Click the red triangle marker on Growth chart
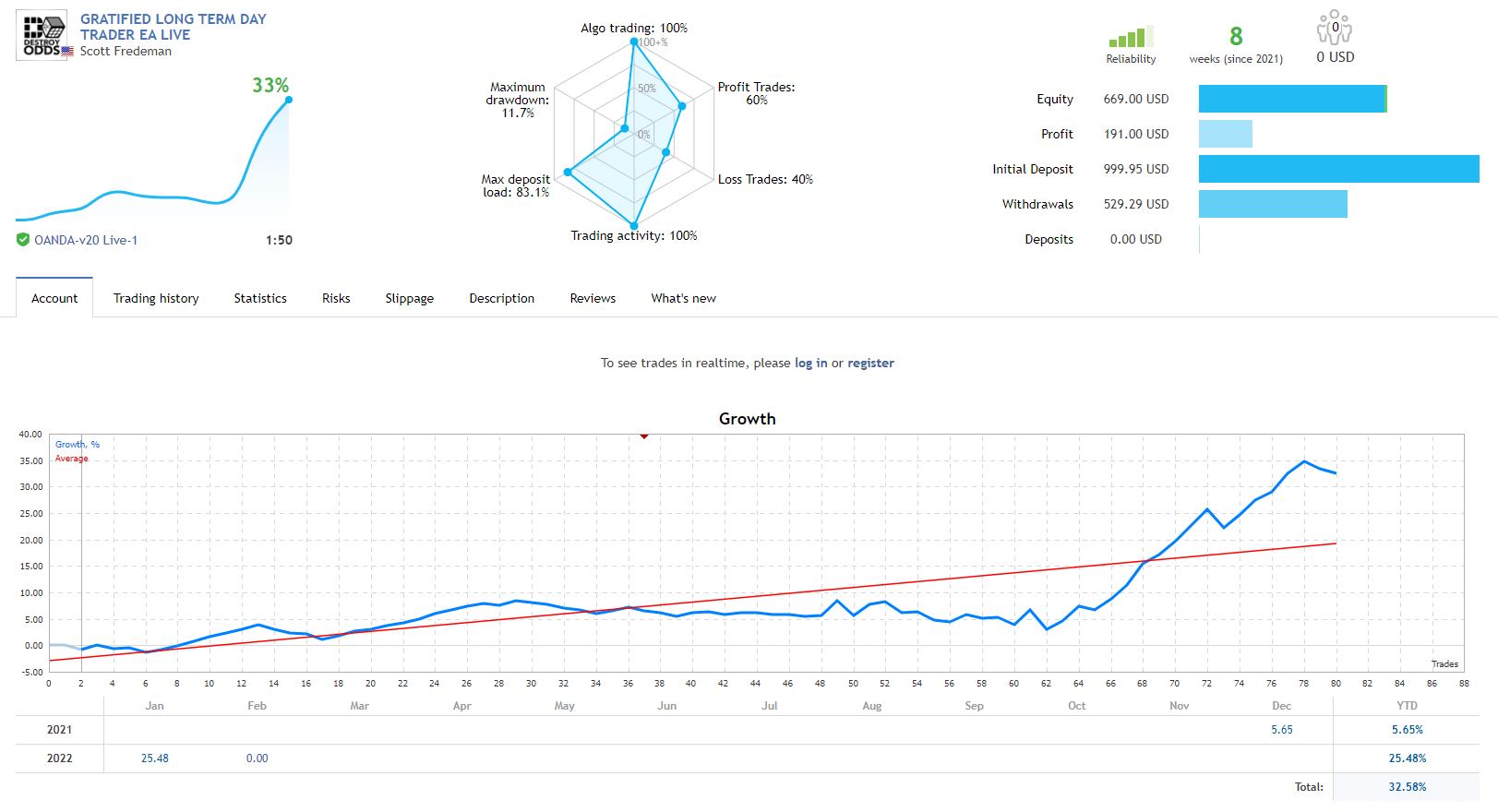The image size is (1498, 812). (x=644, y=436)
